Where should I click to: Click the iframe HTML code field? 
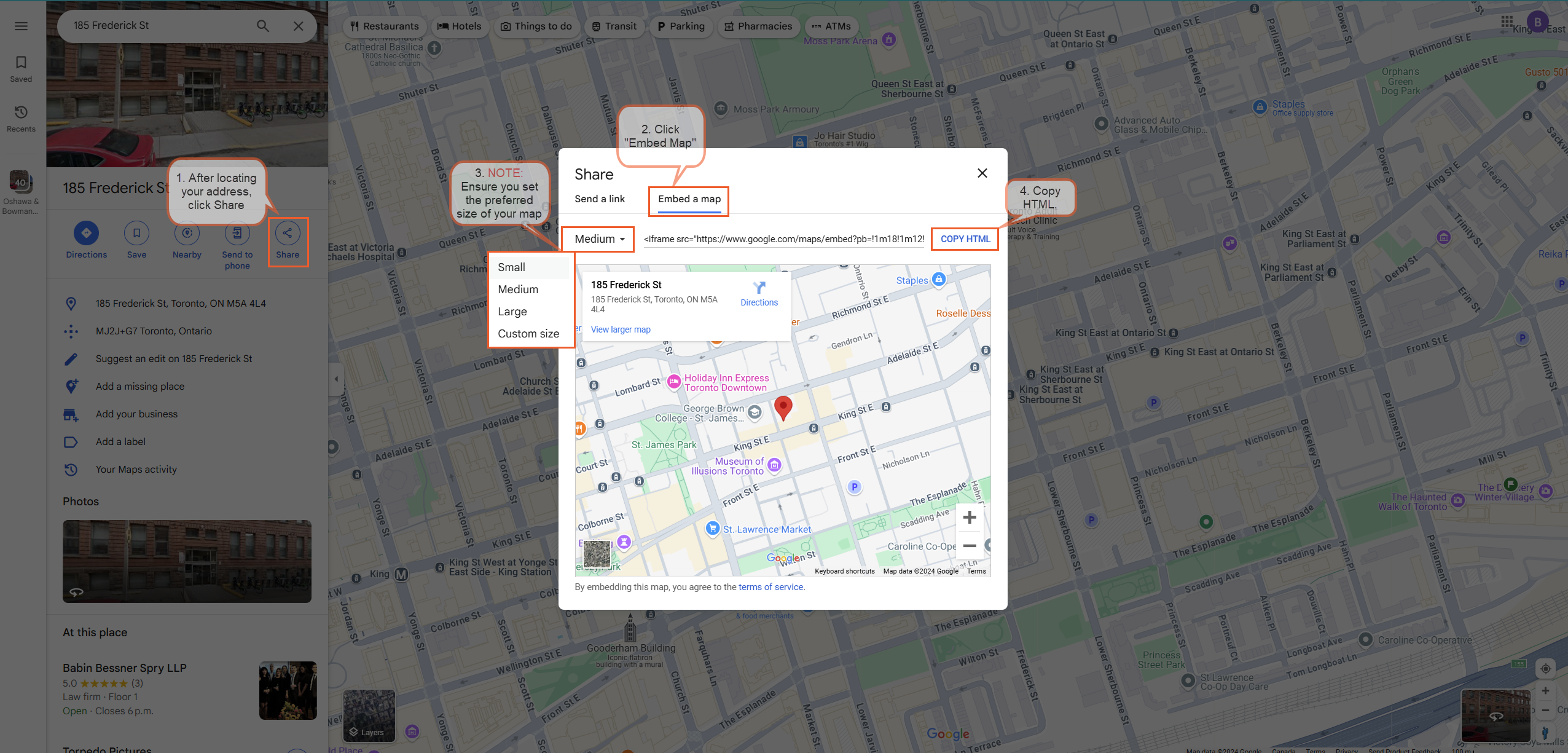[x=784, y=239]
